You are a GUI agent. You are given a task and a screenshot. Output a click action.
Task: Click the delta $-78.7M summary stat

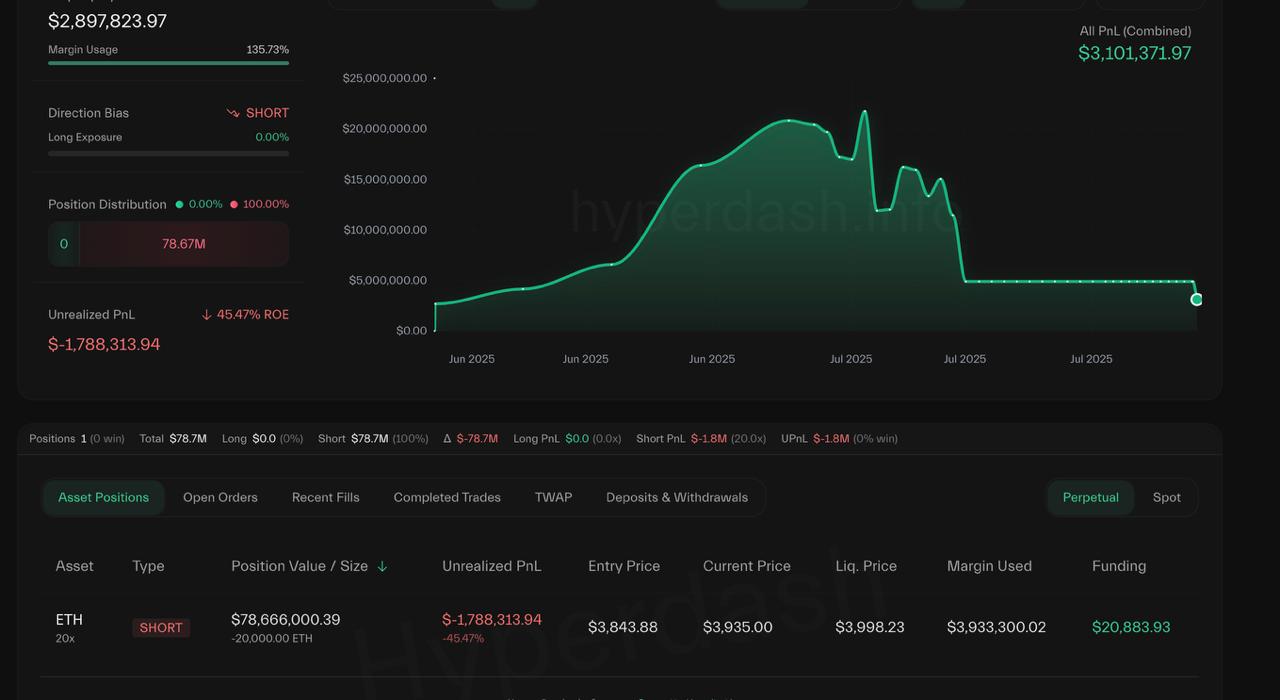click(470, 438)
